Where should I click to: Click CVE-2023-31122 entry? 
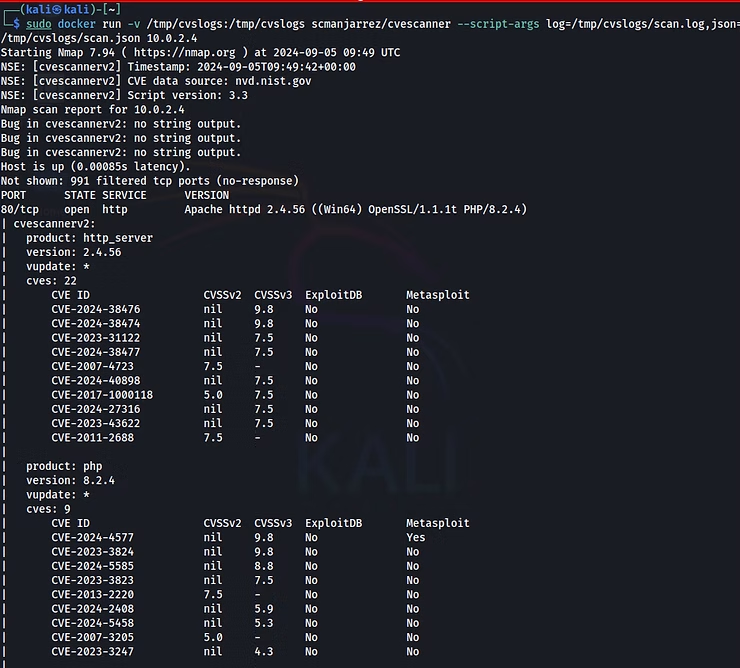coord(96,338)
